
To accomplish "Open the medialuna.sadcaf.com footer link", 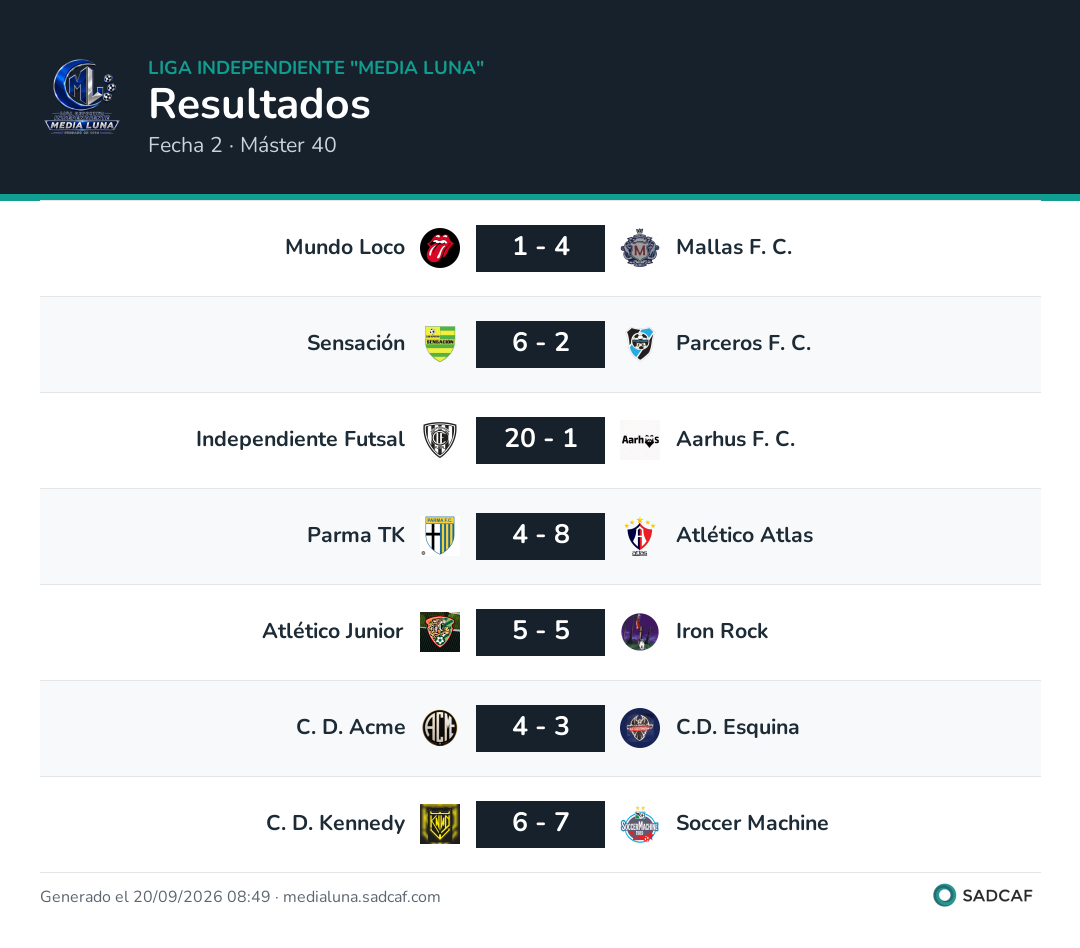I will [x=362, y=897].
